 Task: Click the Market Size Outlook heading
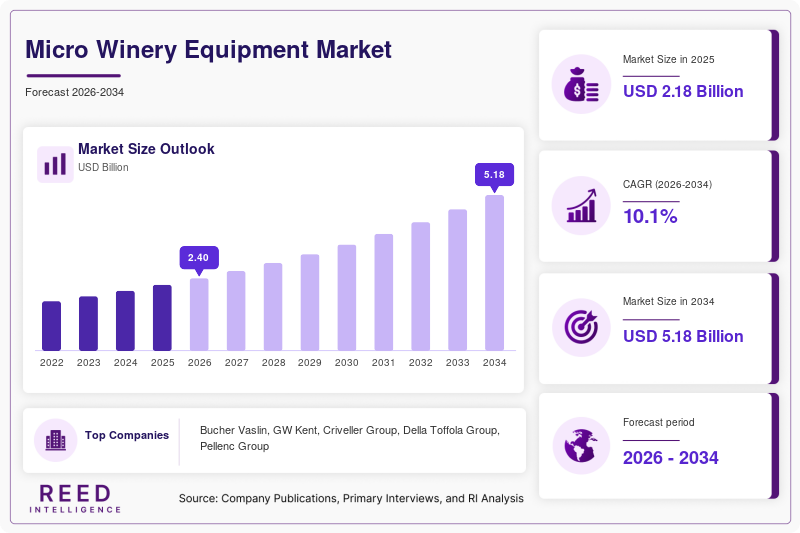pyautogui.click(x=146, y=149)
